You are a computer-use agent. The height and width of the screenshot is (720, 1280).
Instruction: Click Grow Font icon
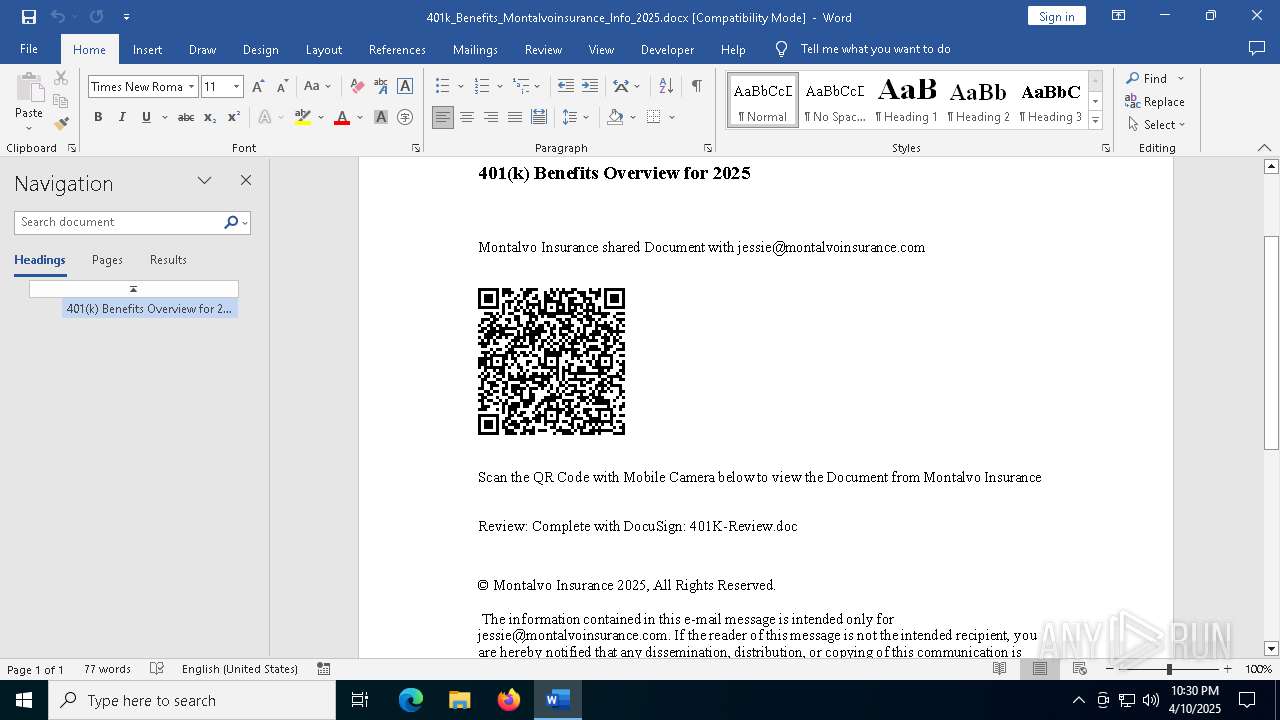point(258,87)
